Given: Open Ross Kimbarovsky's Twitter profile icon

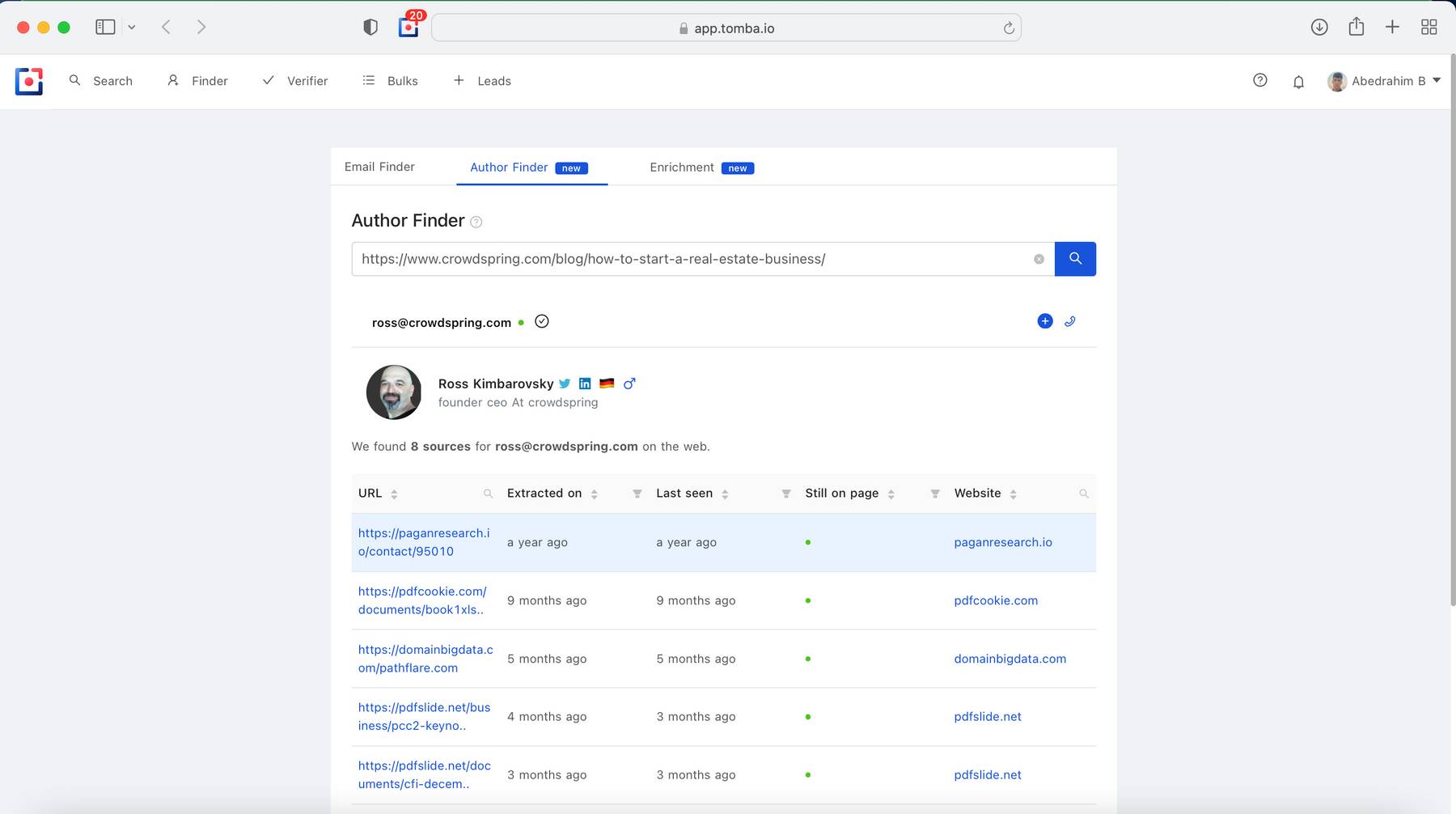Looking at the screenshot, I should click(x=565, y=384).
